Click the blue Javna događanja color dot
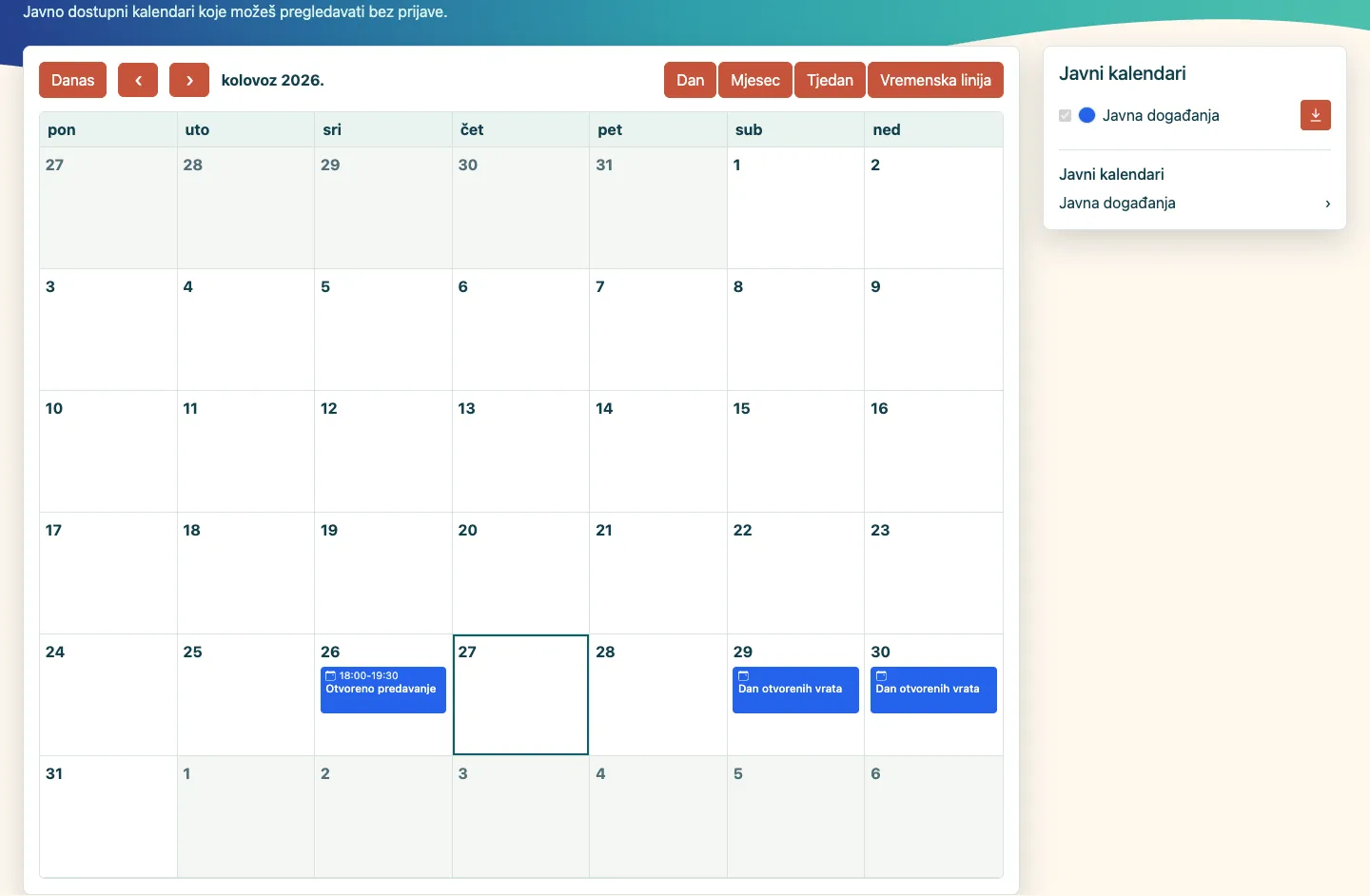The width and height of the screenshot is (1370, 896). pyautogui.click(x=1086, y=115)
